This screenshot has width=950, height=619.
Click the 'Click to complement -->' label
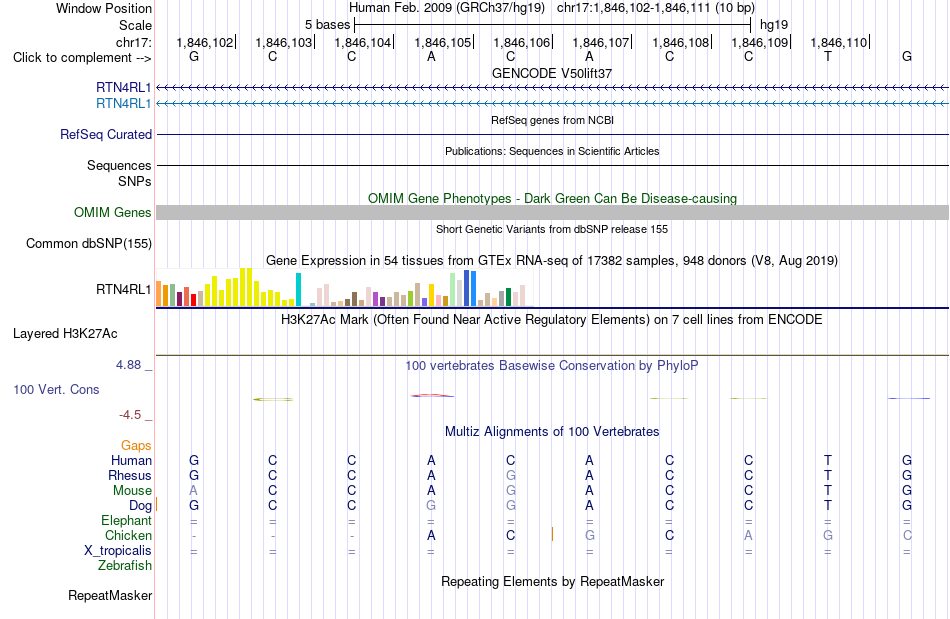point(82,58)
